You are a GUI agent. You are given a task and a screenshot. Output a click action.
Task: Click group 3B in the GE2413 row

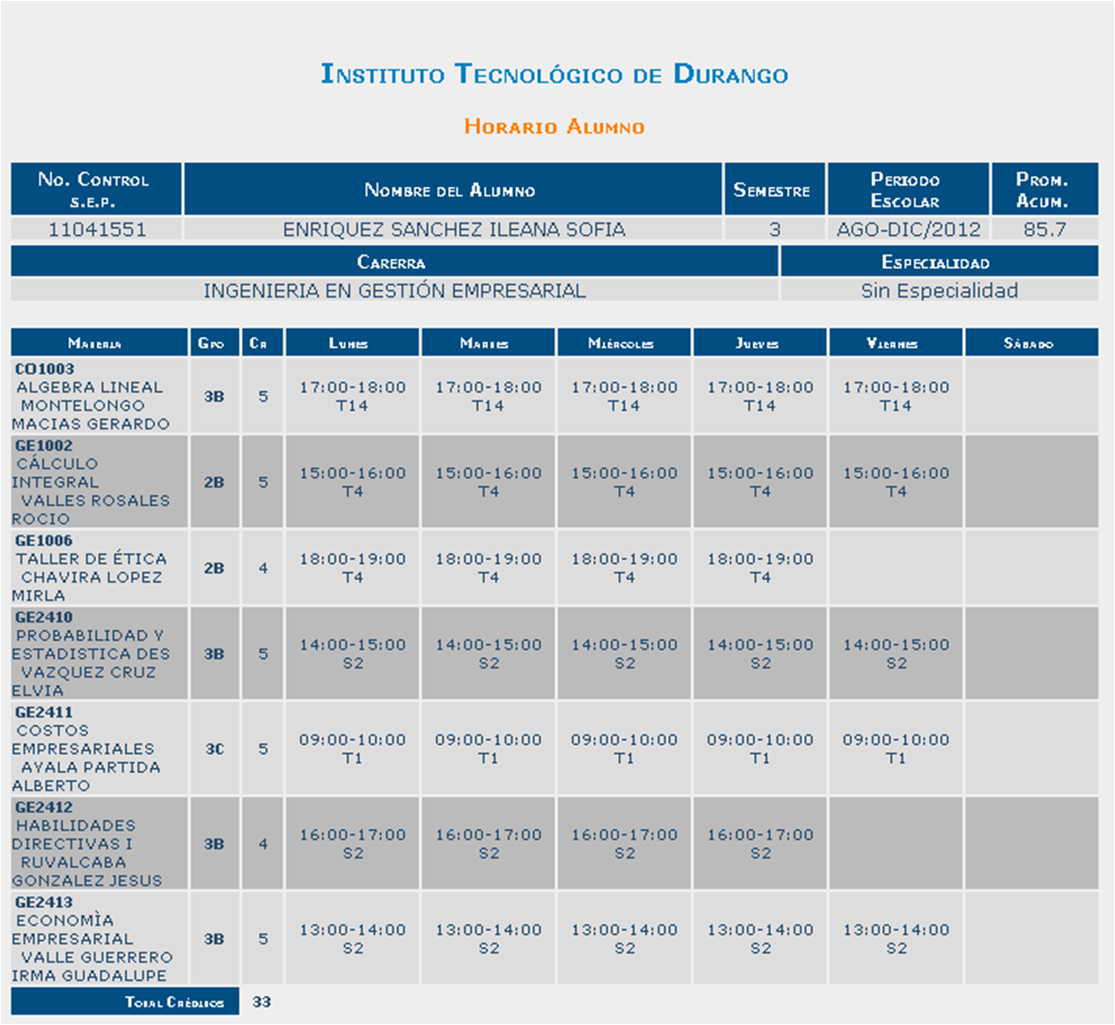pos(214,939)
